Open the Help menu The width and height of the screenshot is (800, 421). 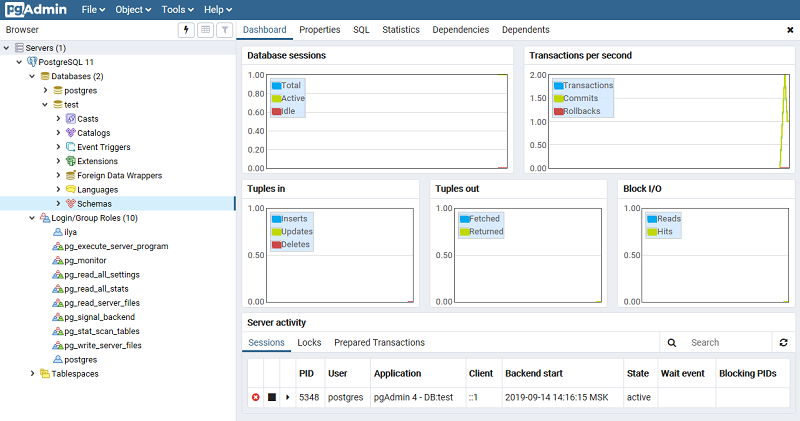tap(218, 10)
